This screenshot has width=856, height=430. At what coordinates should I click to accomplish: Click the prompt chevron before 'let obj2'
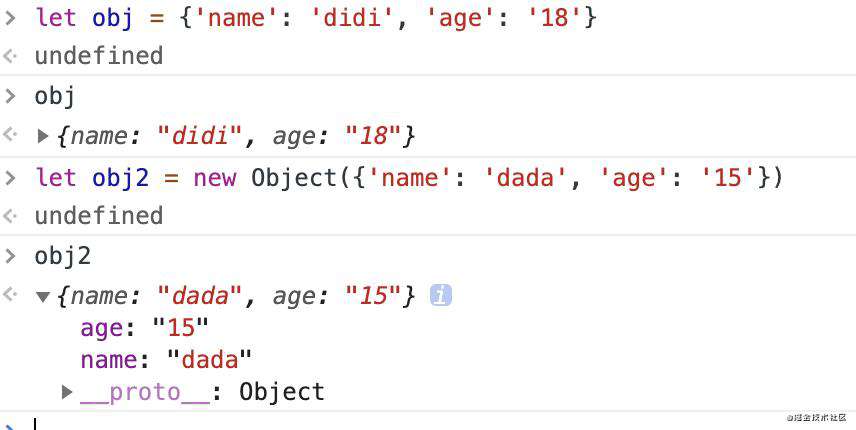[x=10, y=178]
